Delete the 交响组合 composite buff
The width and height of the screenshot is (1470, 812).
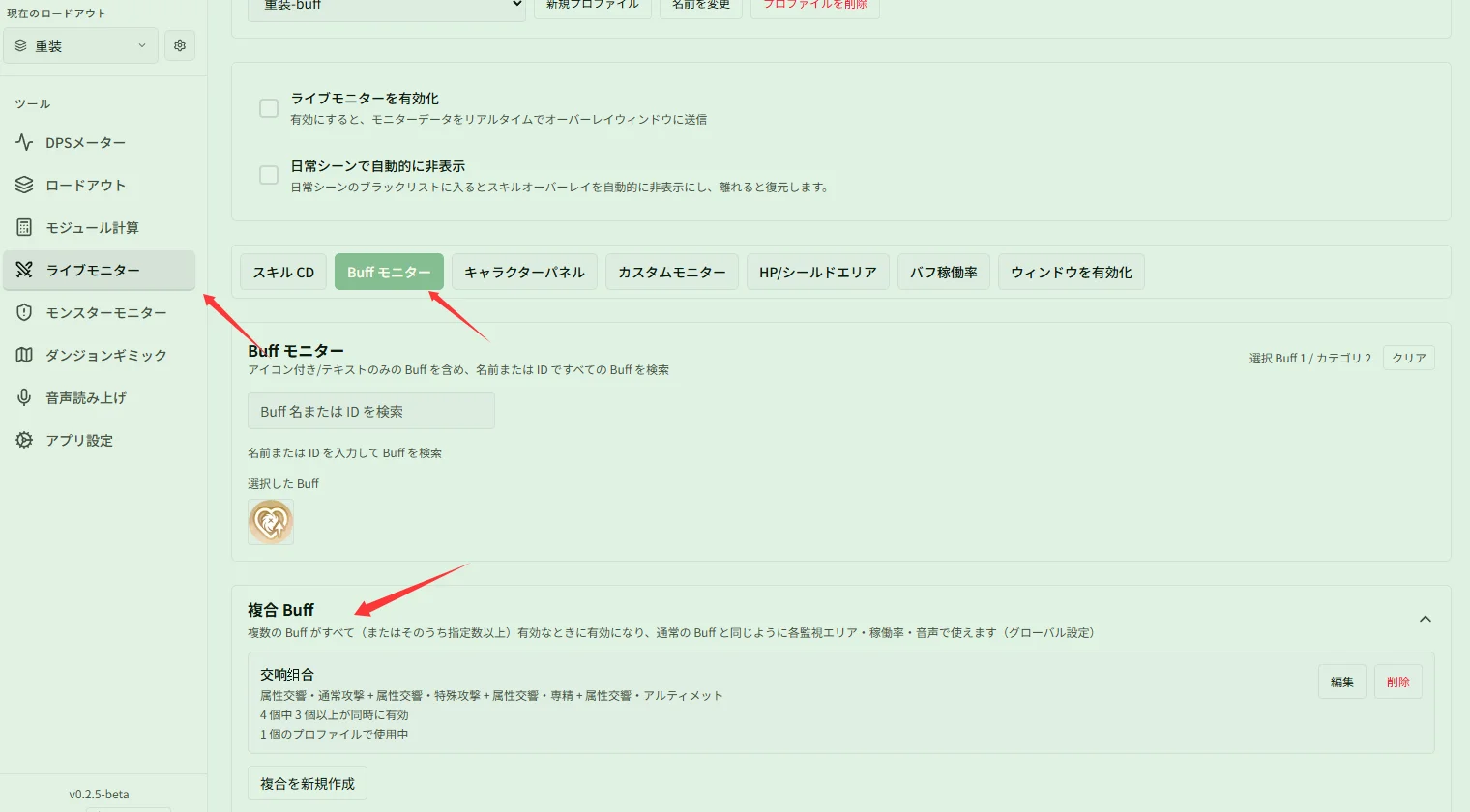coord(1398,681)
